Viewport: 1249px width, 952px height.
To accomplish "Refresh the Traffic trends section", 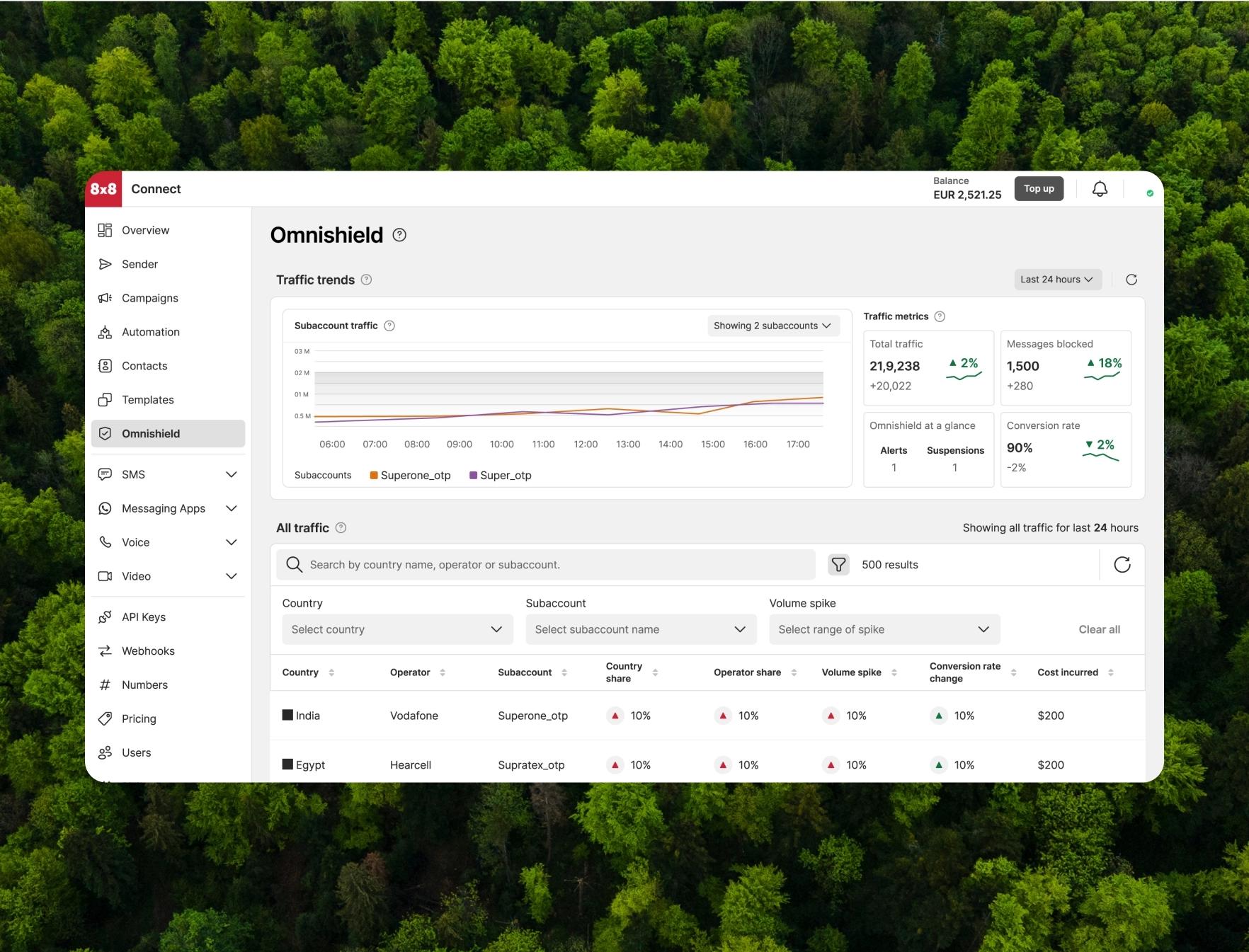I will coord(1131,280).
